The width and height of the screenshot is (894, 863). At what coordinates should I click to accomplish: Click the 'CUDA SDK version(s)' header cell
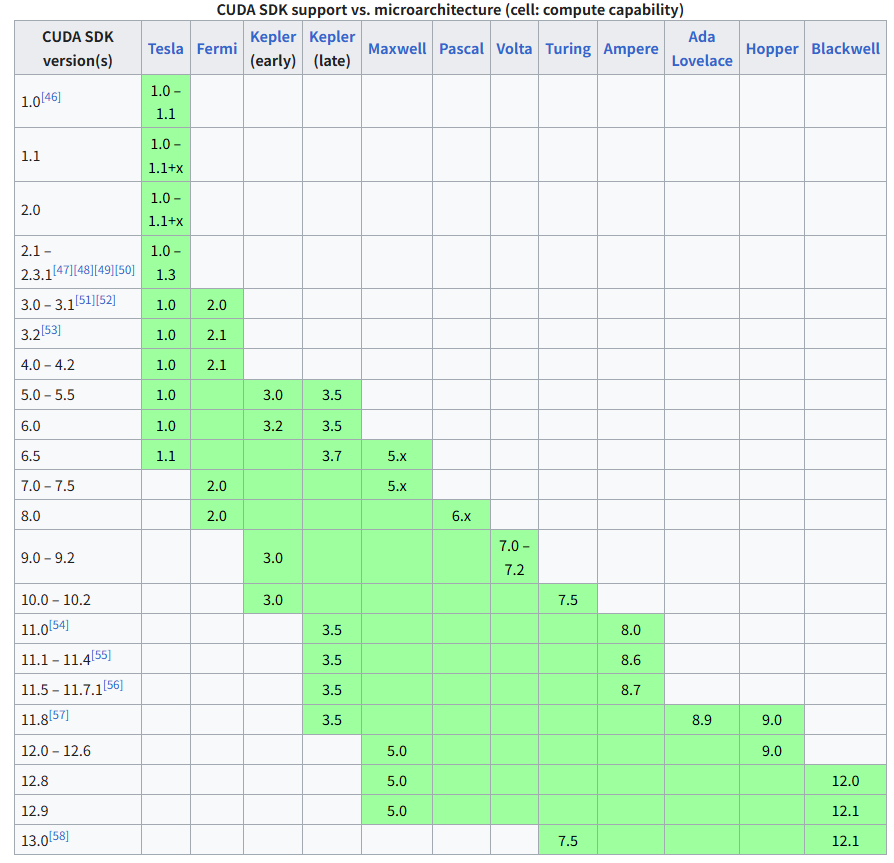(x=78, y=48)
